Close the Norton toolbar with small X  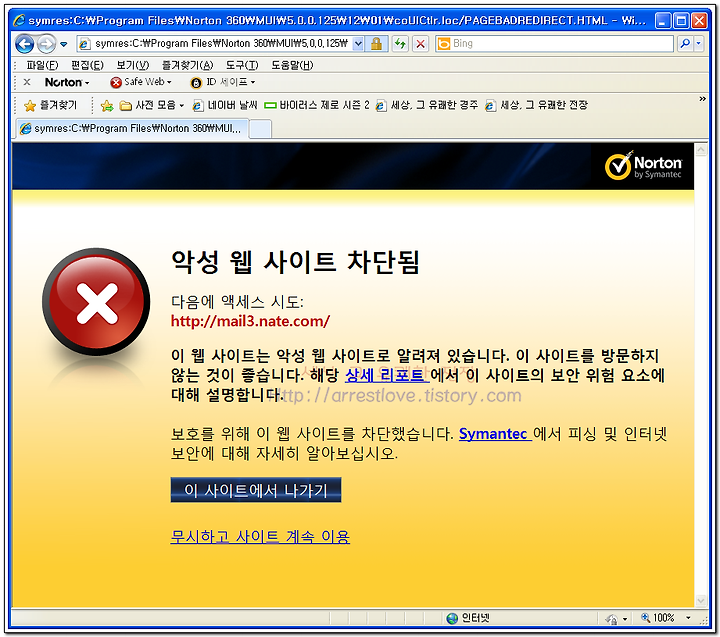click(x=27, y=82)
